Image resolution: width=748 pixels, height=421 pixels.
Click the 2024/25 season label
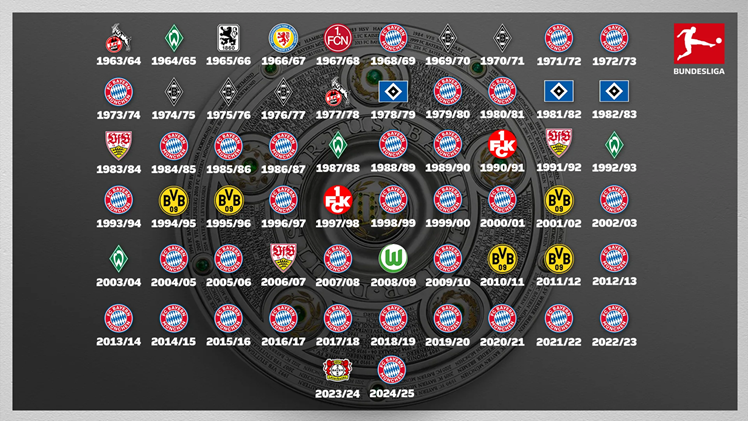point(392,394)
